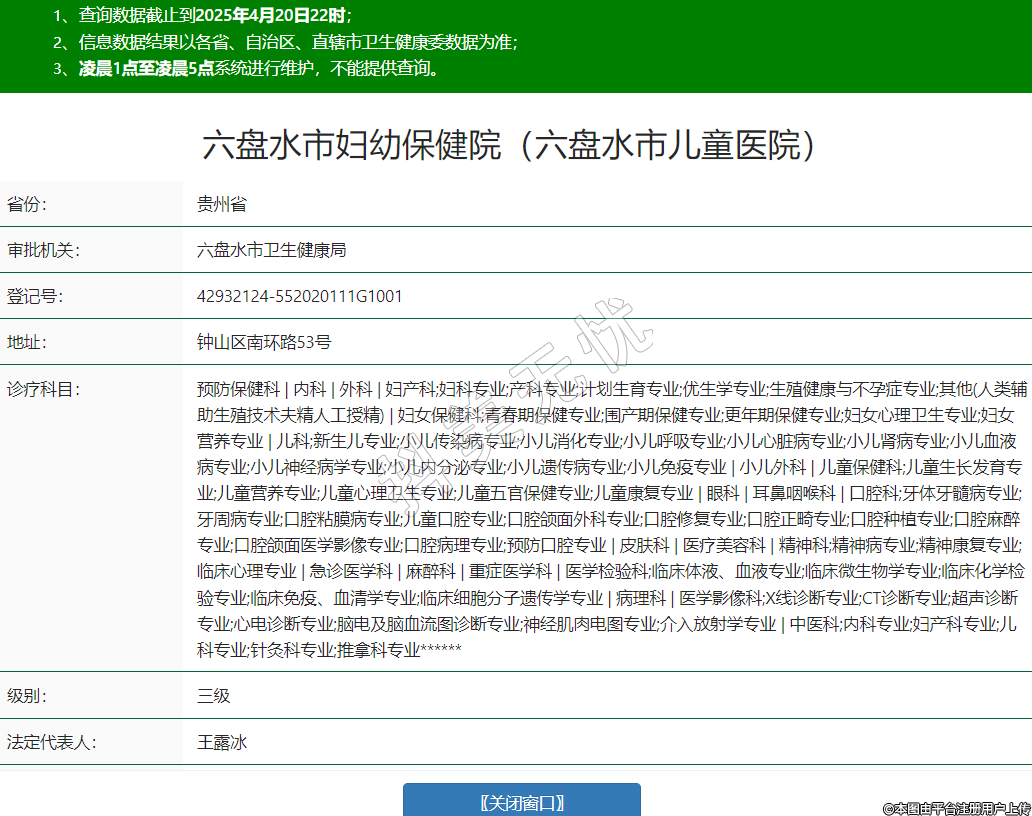Click the 级别 field label
This screenshot has height=816, width=1032.
(x=28, y=696)
